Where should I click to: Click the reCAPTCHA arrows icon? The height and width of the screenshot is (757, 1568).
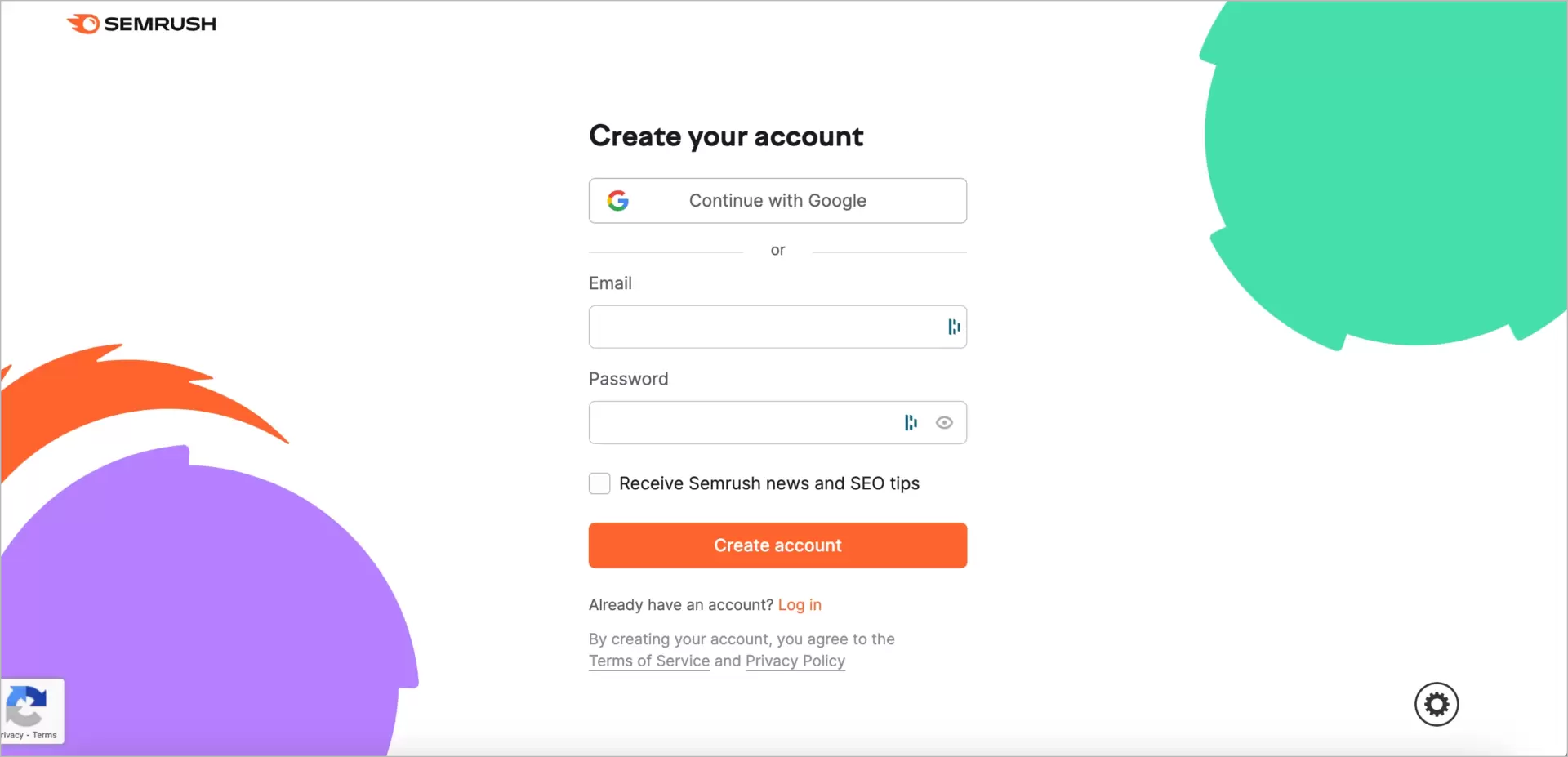click(28, 704)
